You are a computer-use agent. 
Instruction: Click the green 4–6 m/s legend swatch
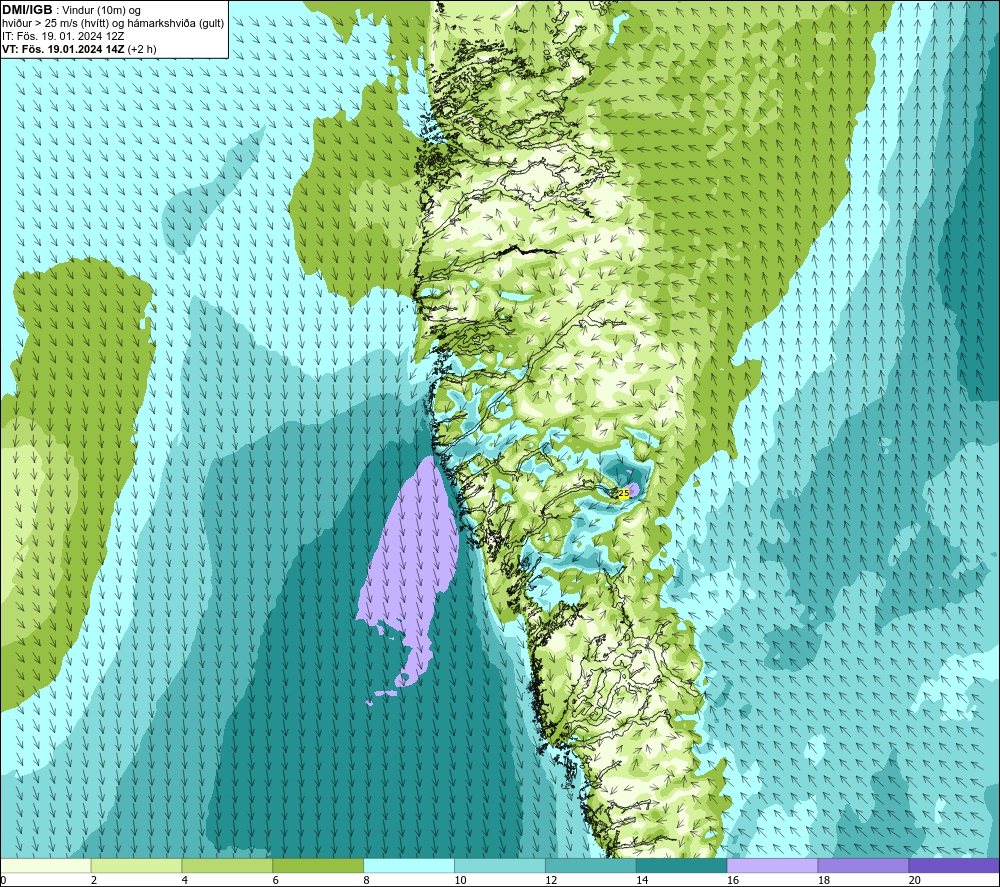(227, 865)
